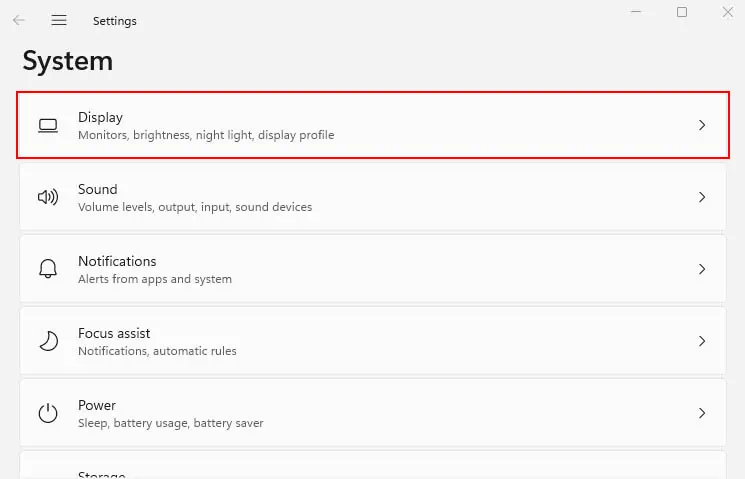Click the Focus assist moon icon
745x479 pixels.
[48, 342]
